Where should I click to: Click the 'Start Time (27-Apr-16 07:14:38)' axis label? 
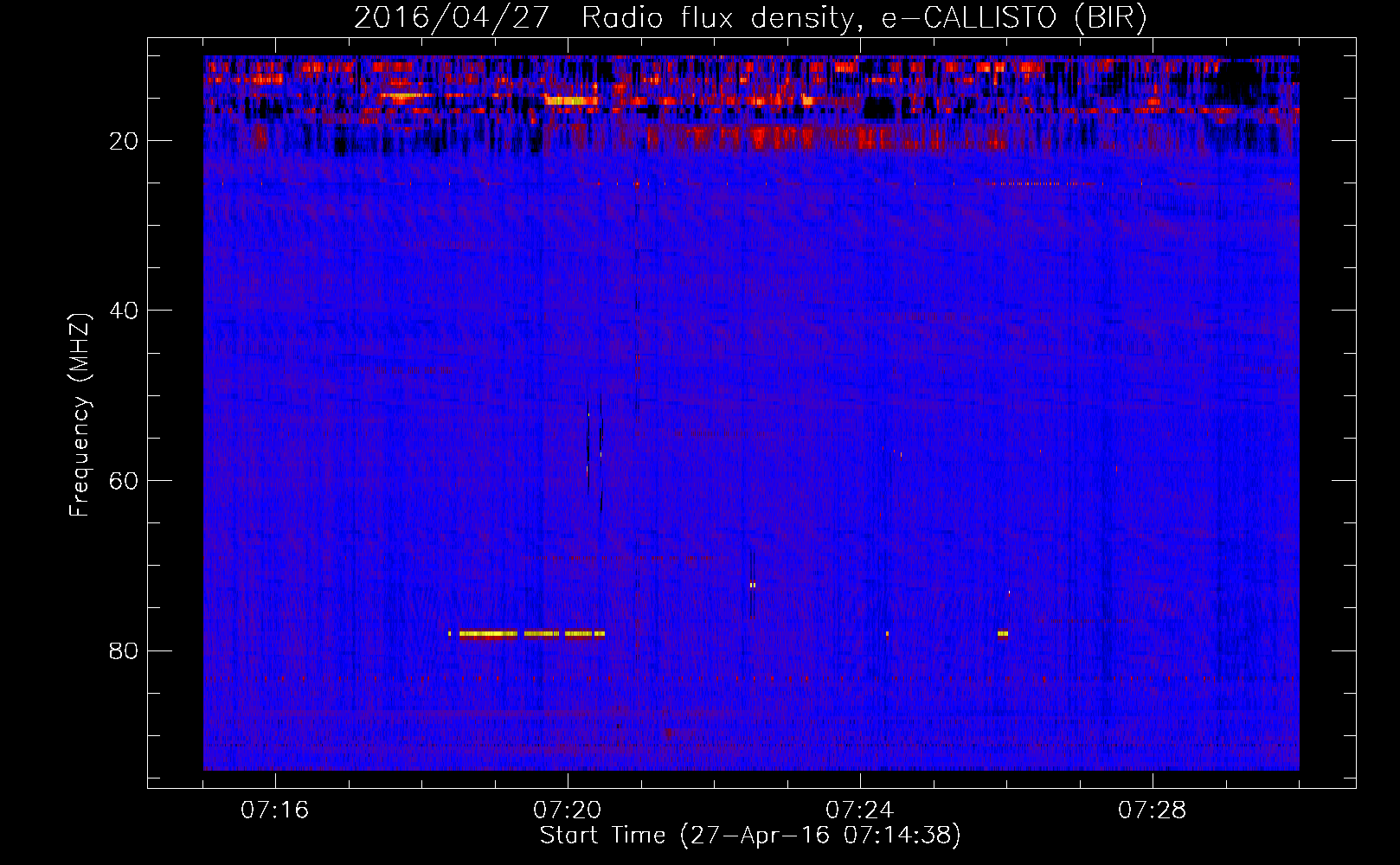click(750, 836)
